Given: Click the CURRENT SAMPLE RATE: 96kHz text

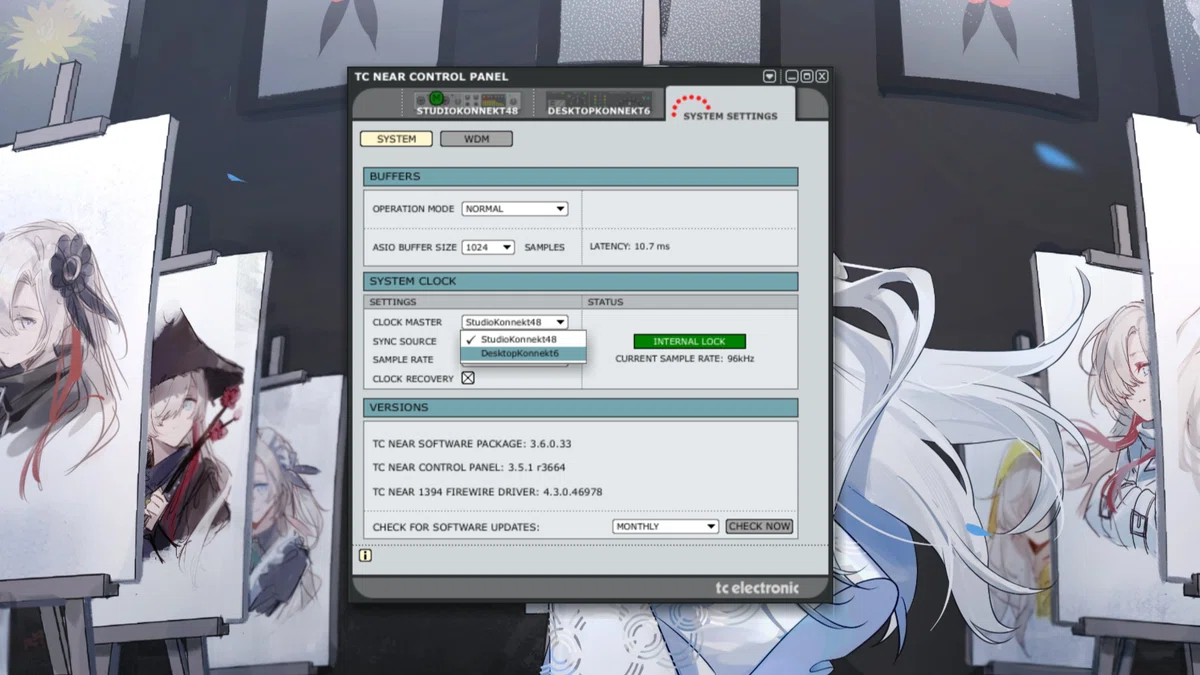Looking at the screenshot, I should [x=685, y=358].
